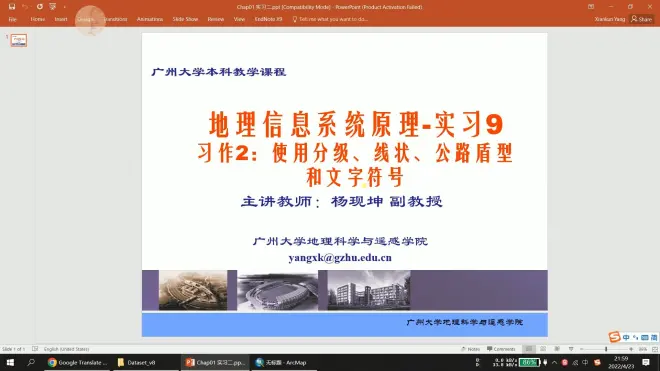Click the battery 86% indicator
Screen dimensions: 660x371
pos(529,363)
